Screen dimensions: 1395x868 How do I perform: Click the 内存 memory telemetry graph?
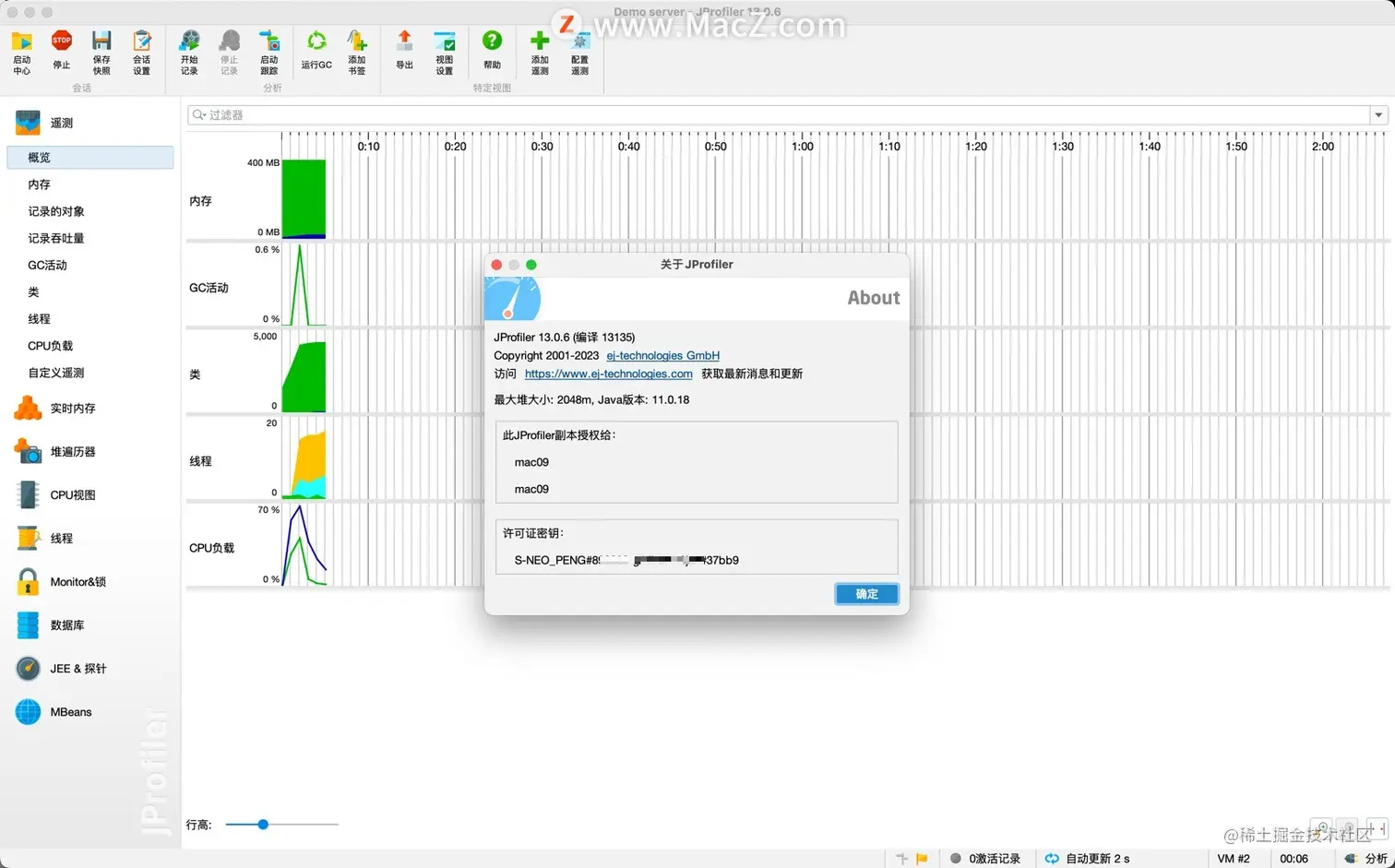pyautogui.click(x=304, y=198)
